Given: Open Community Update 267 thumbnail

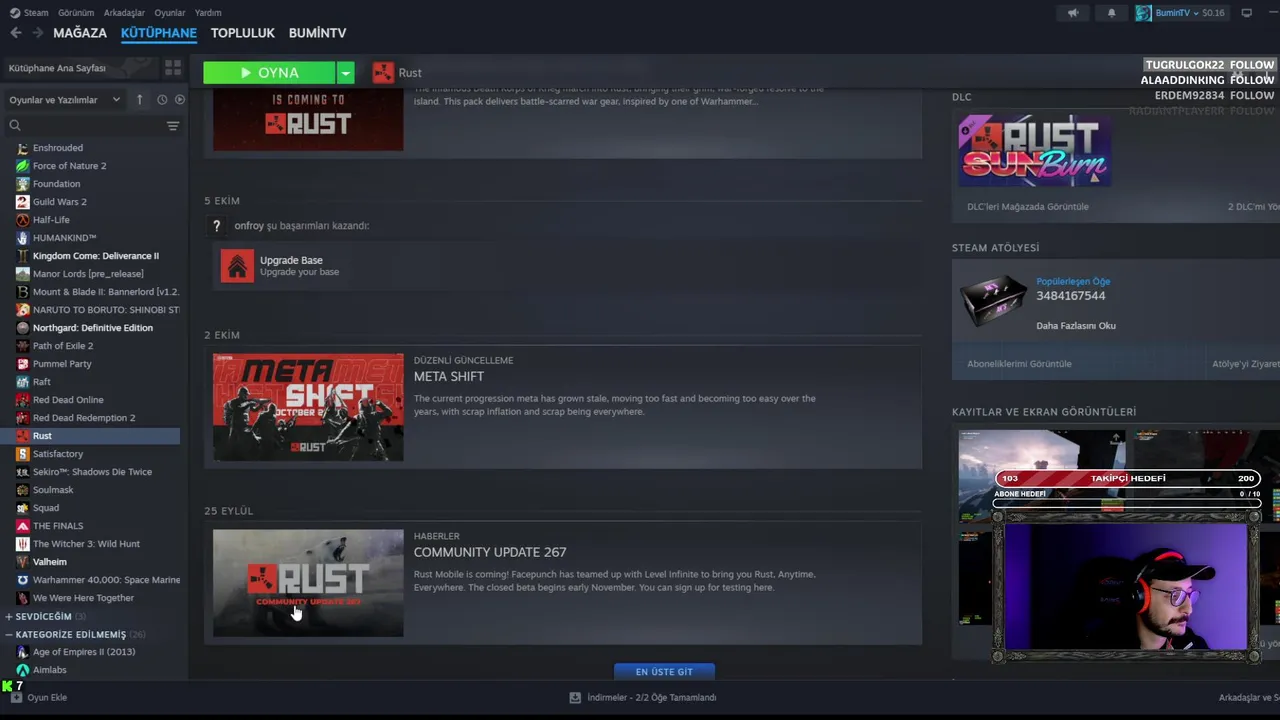Looking at the screenshot, I should pyautogui.click(x=308, y=583).
